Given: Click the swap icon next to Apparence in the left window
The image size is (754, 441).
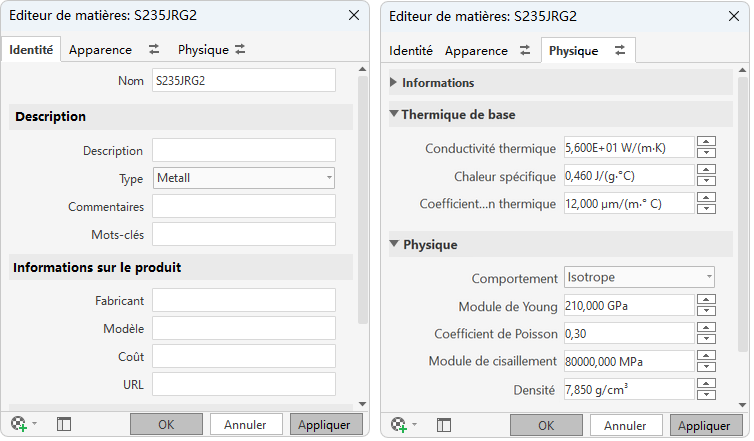Looking at the screenshot, I should click(x=154, y=49).
